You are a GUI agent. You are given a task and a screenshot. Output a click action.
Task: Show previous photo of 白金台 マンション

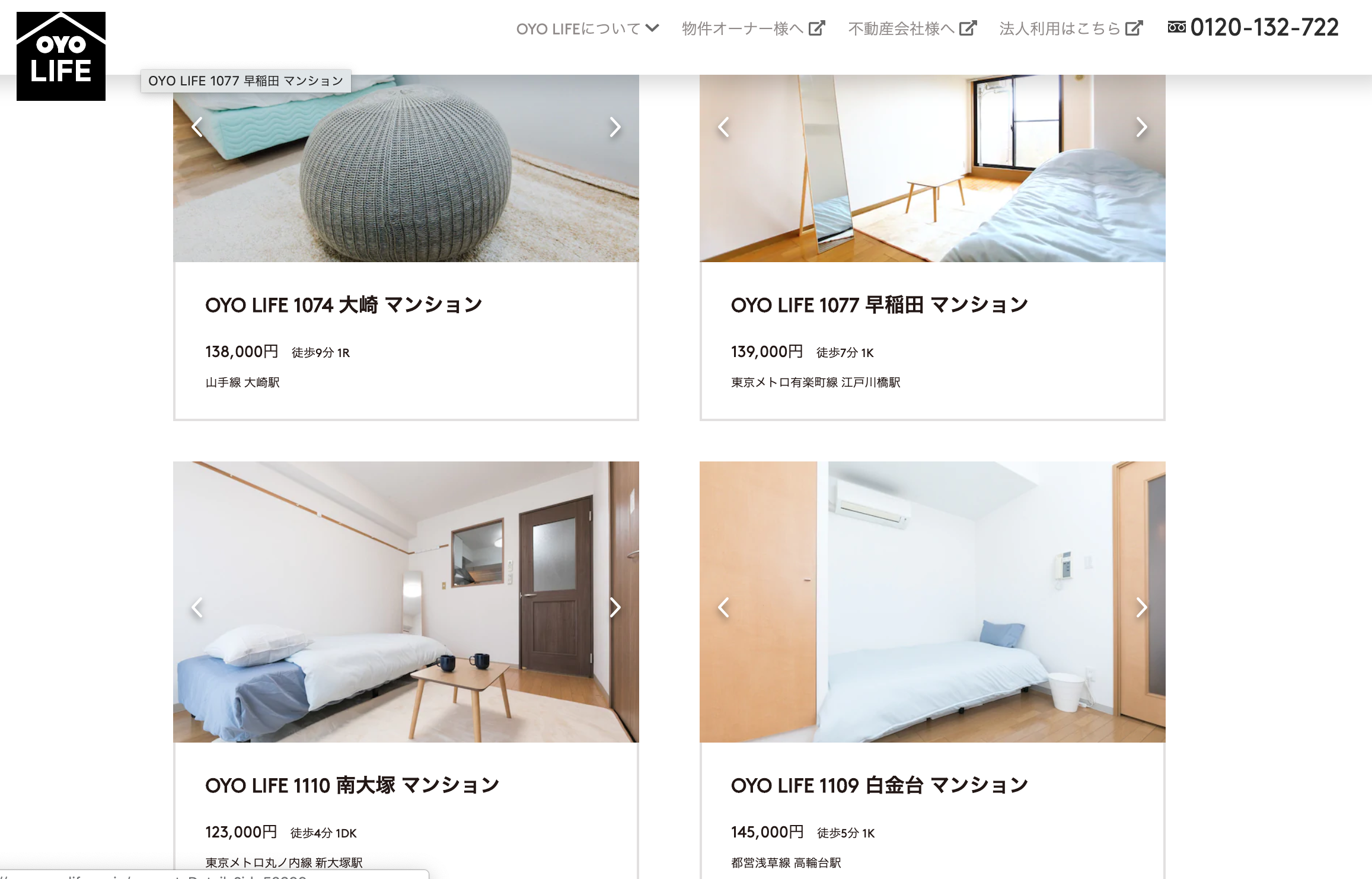point(723,607)
